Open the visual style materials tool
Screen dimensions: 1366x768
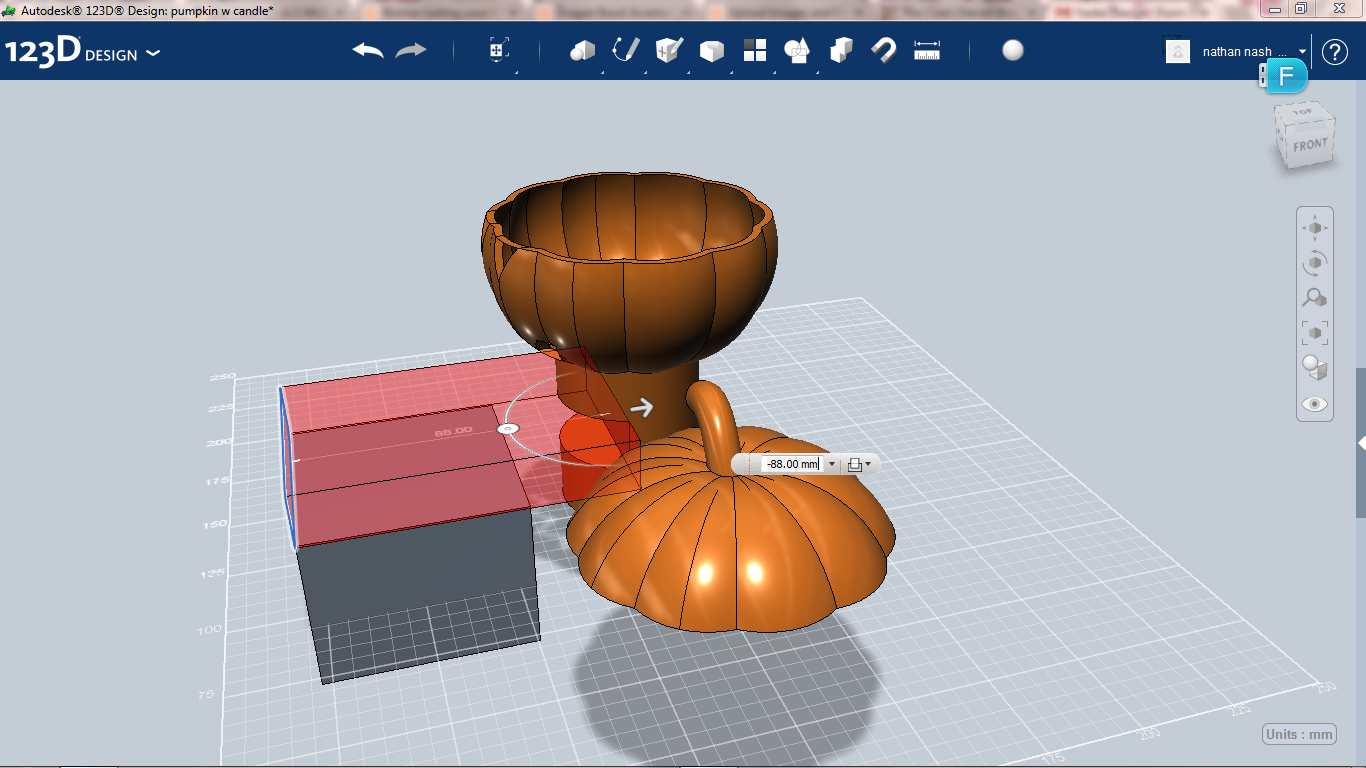click(x=1315, y=368)
